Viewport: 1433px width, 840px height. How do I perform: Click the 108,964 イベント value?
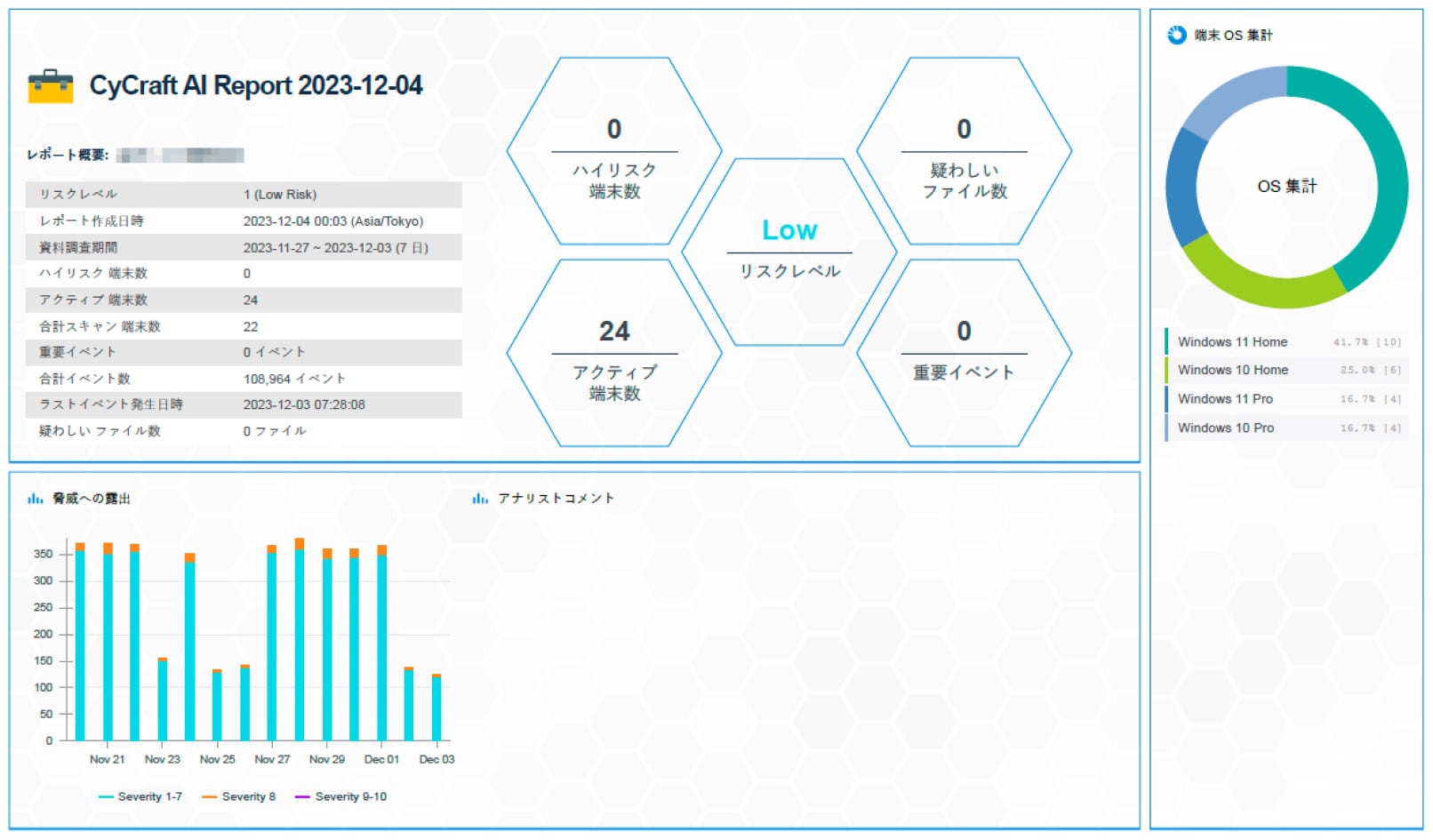click(x=294, y=379)
